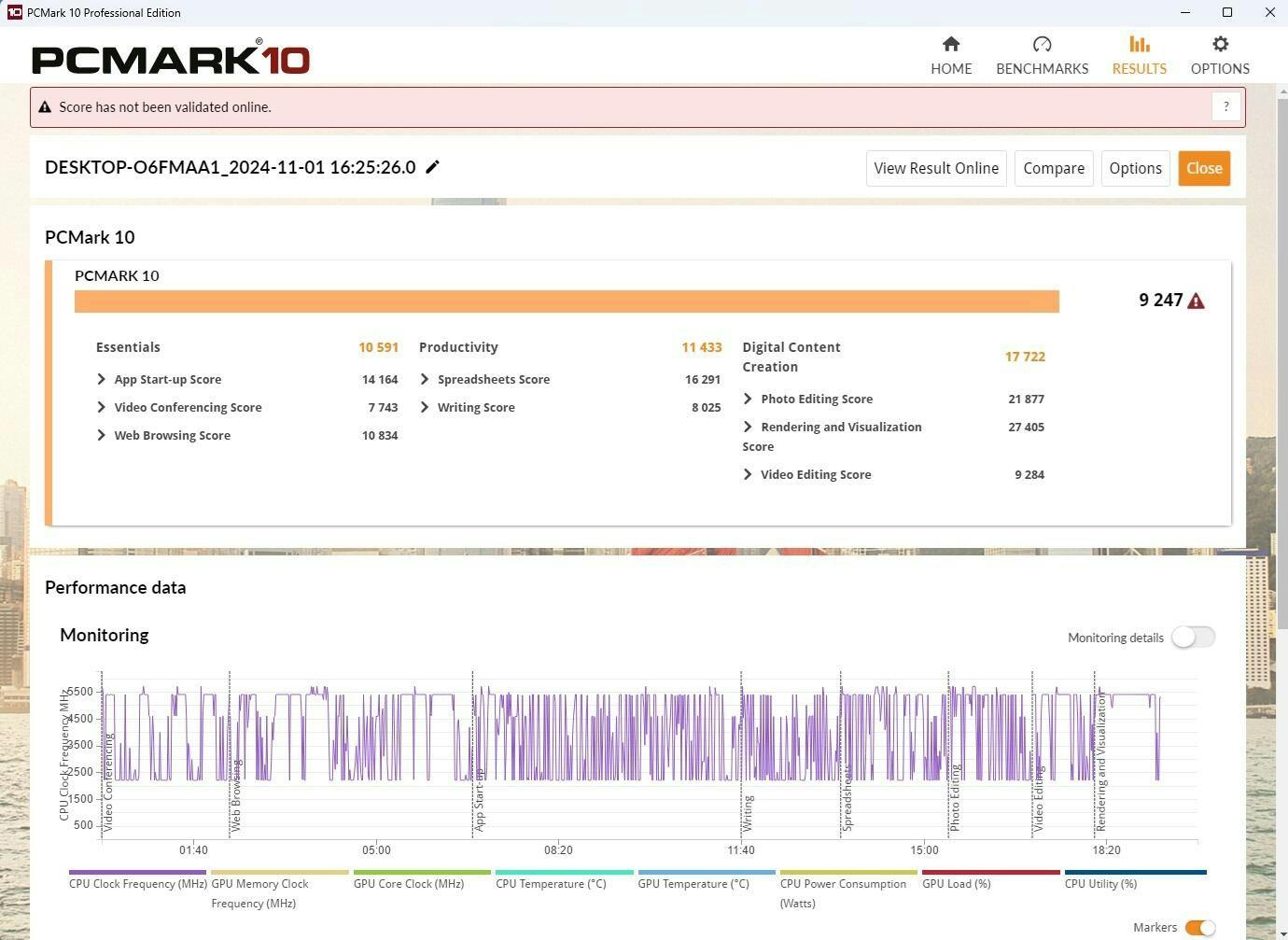Screen dimensions: 1288x940
Task: Expand Web Browsing Score
Action: [x=101, y=435]
